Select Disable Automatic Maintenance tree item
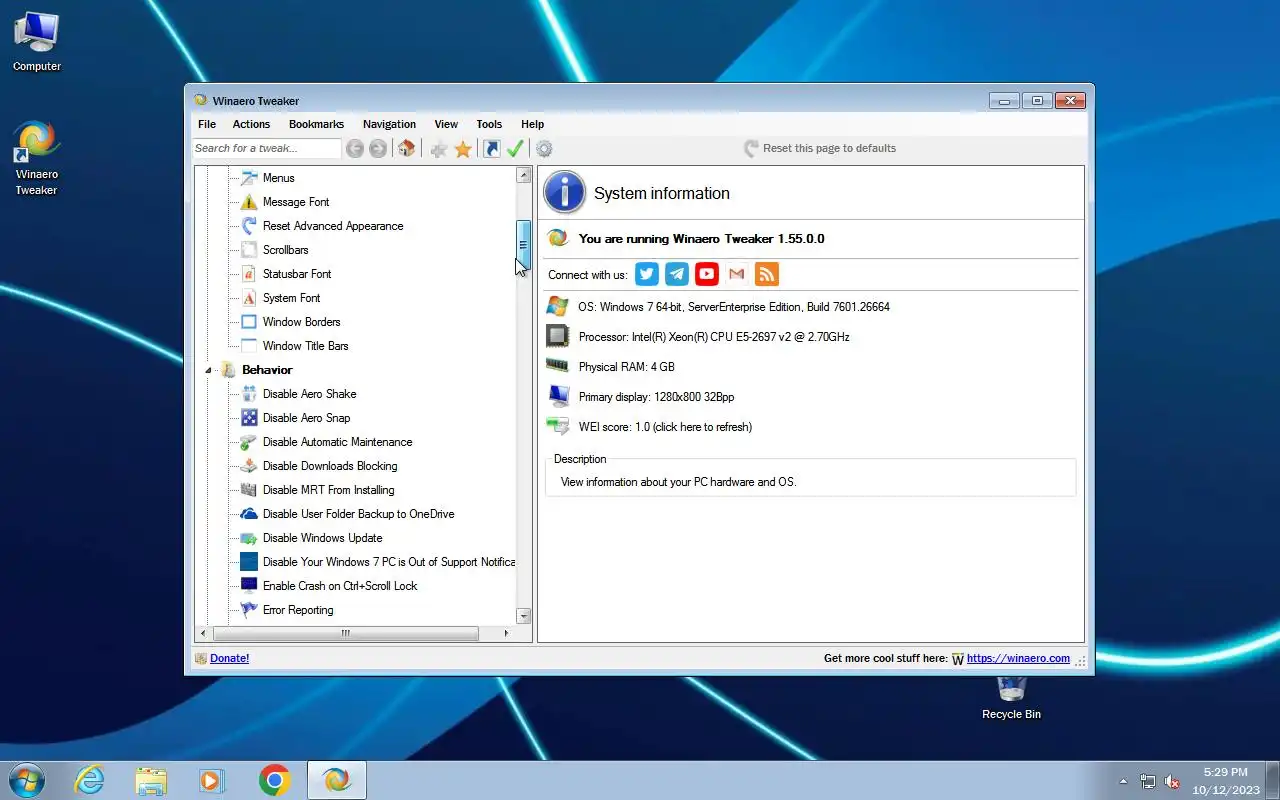Screen dimensions: 1280x800 coord(337,442)
